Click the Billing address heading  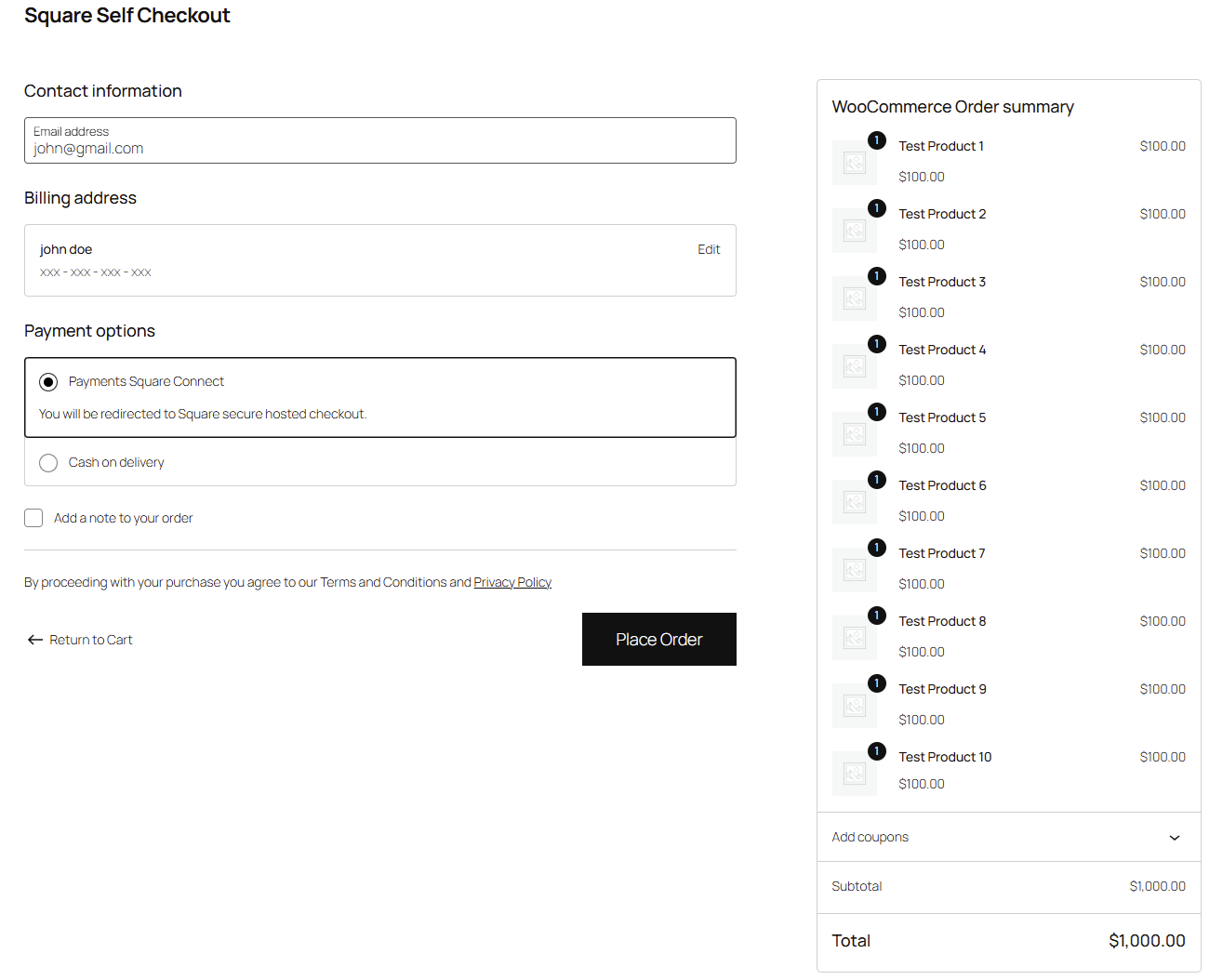click(x=80, y=198)
